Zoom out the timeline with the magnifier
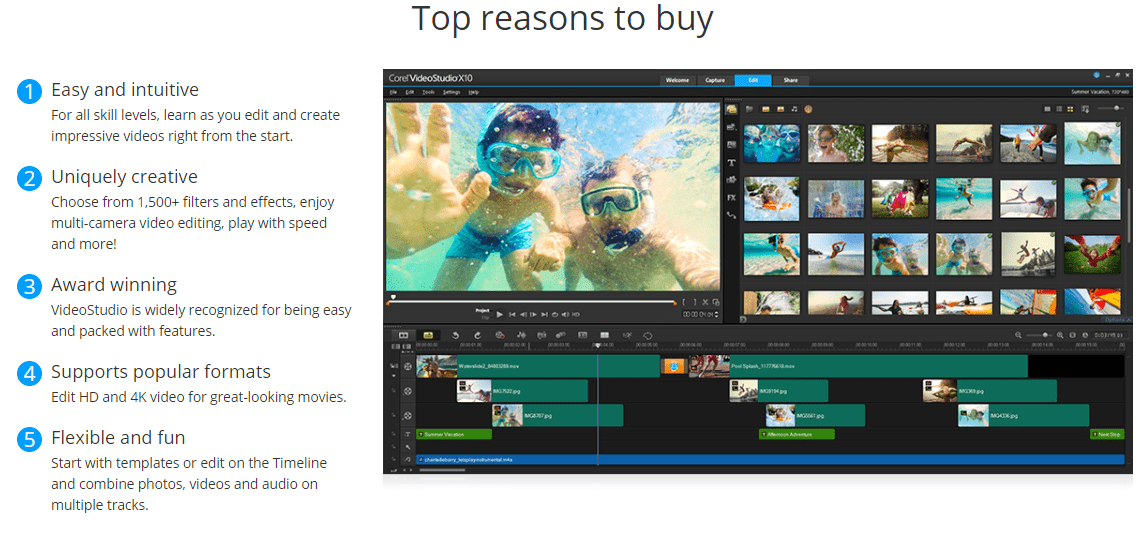1136x535 pixels. click(1018, 335)
